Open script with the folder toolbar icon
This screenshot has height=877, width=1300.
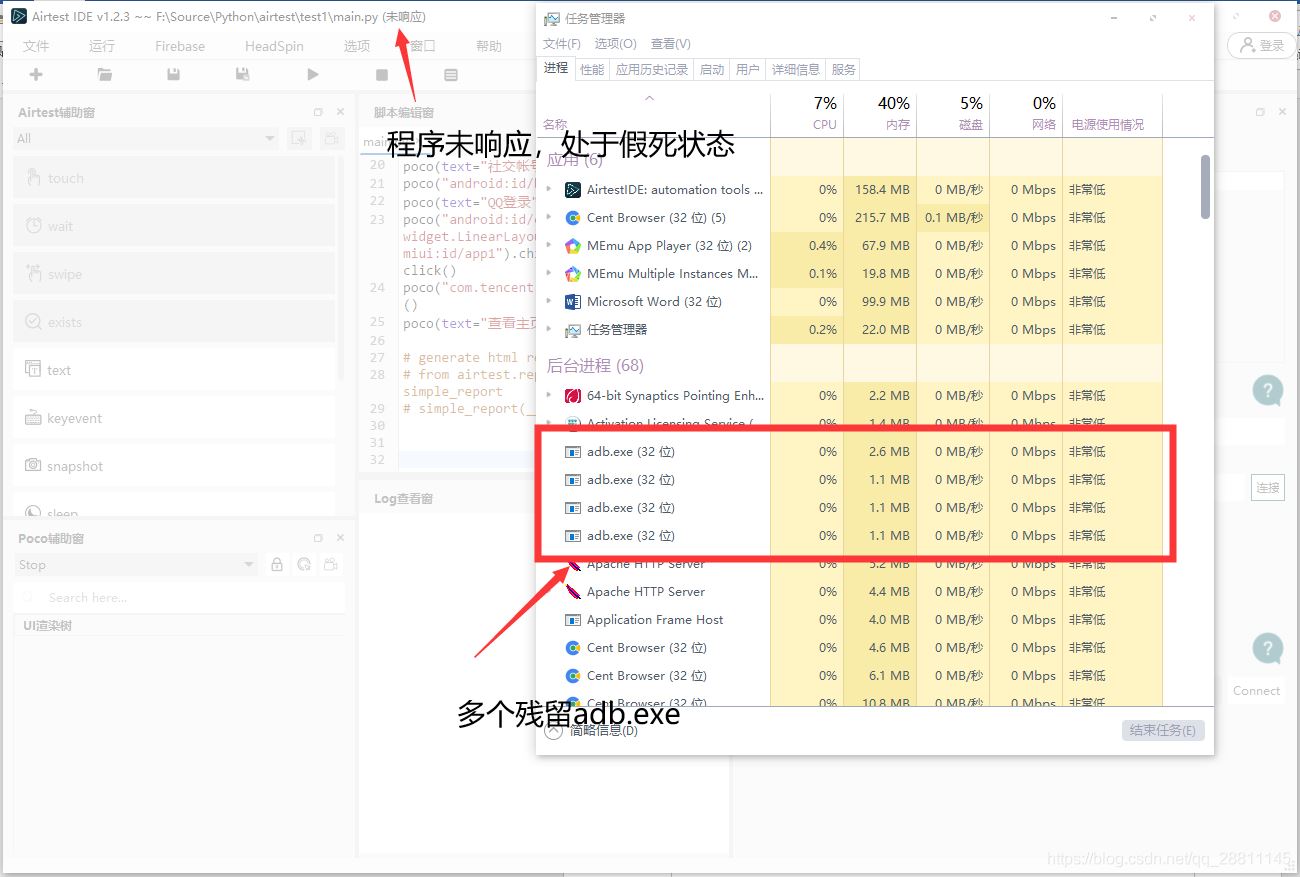(x=105, y=74)
